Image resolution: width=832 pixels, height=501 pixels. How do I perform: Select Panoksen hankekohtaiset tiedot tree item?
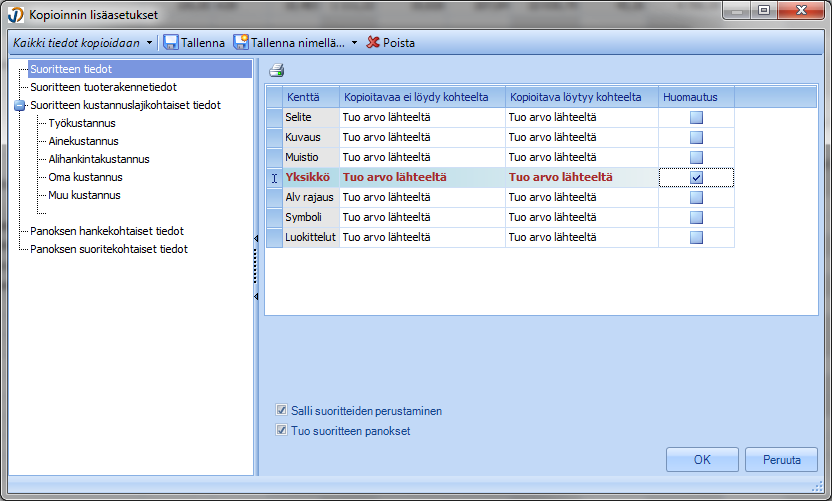coord(107,231)
